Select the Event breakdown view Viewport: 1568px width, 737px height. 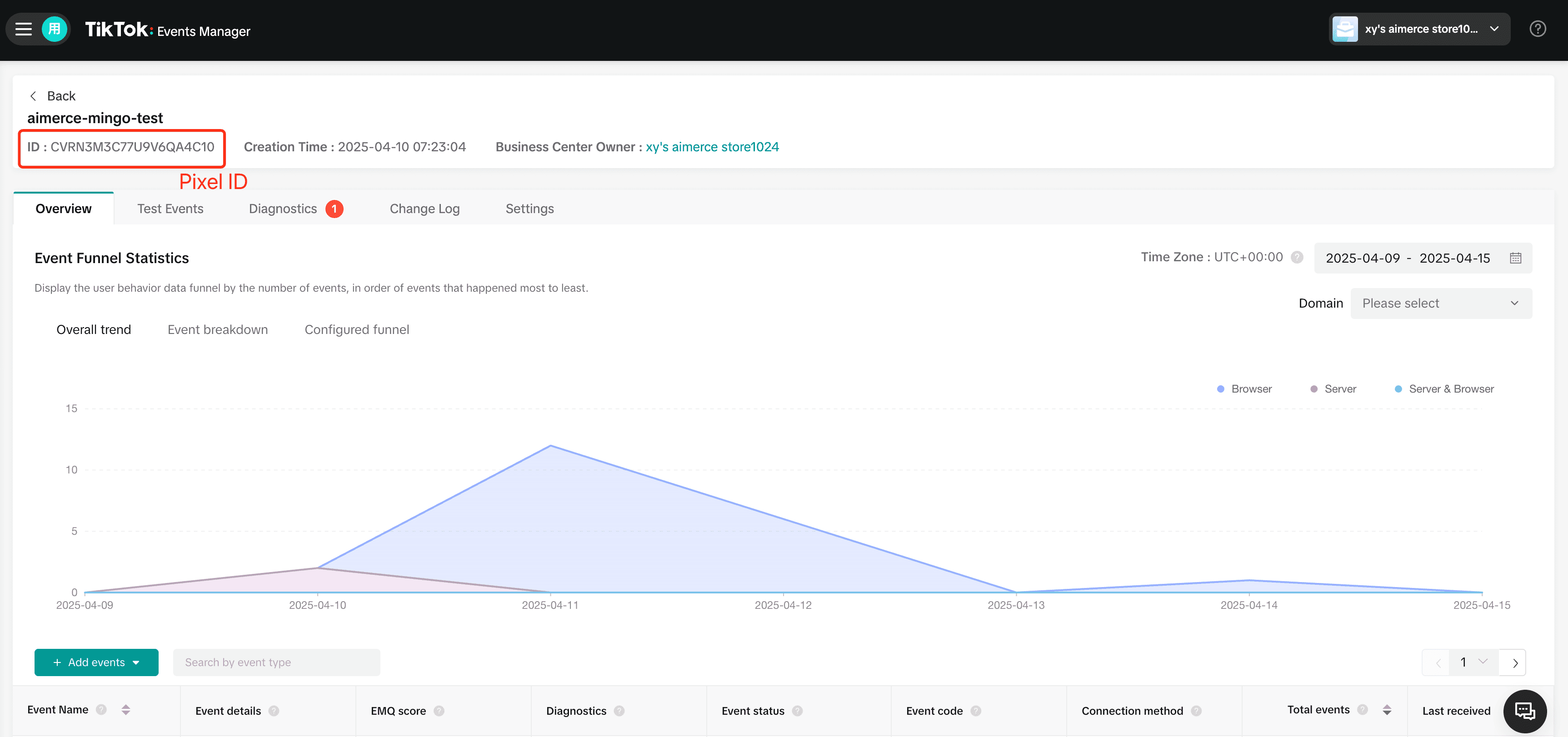point(217,329)
